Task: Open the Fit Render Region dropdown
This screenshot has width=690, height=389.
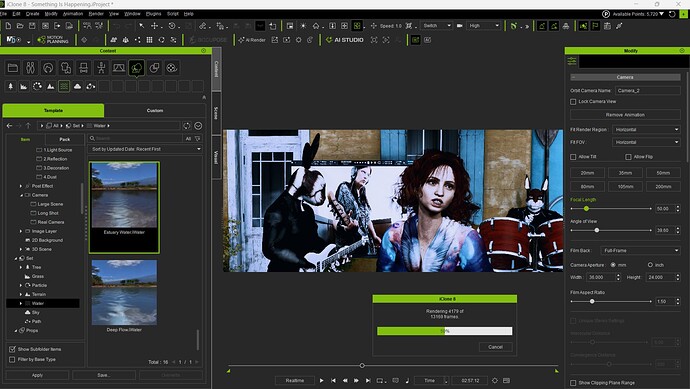Action: tap(646, 130)
